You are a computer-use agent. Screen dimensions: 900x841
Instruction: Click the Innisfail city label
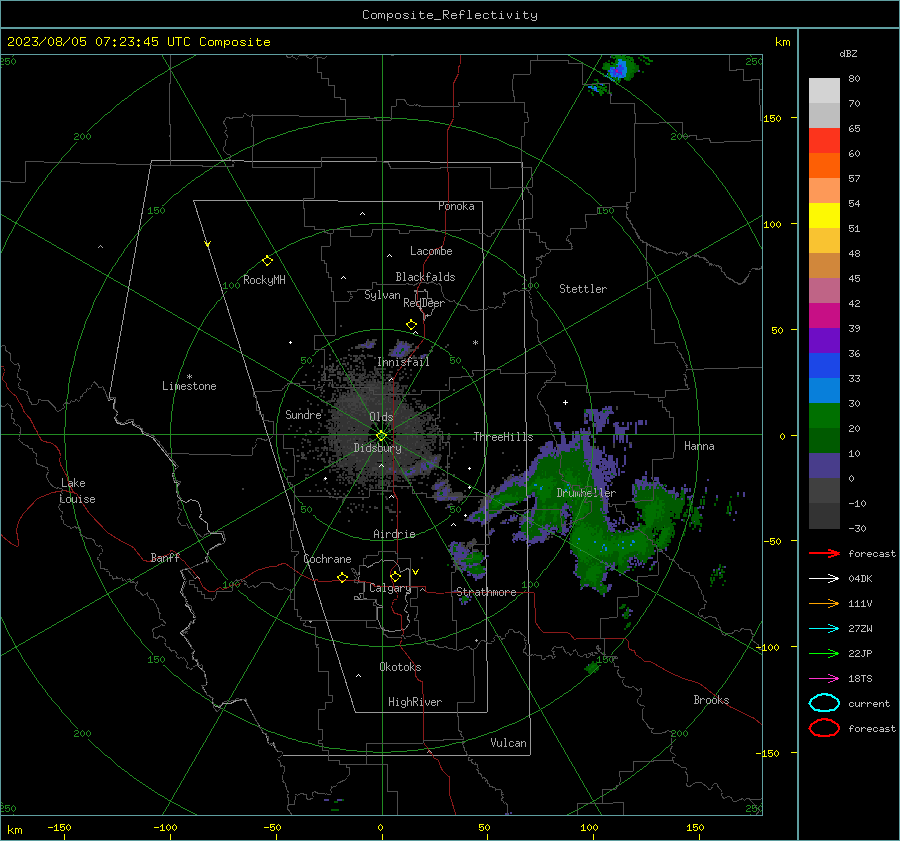coord(403,362)
